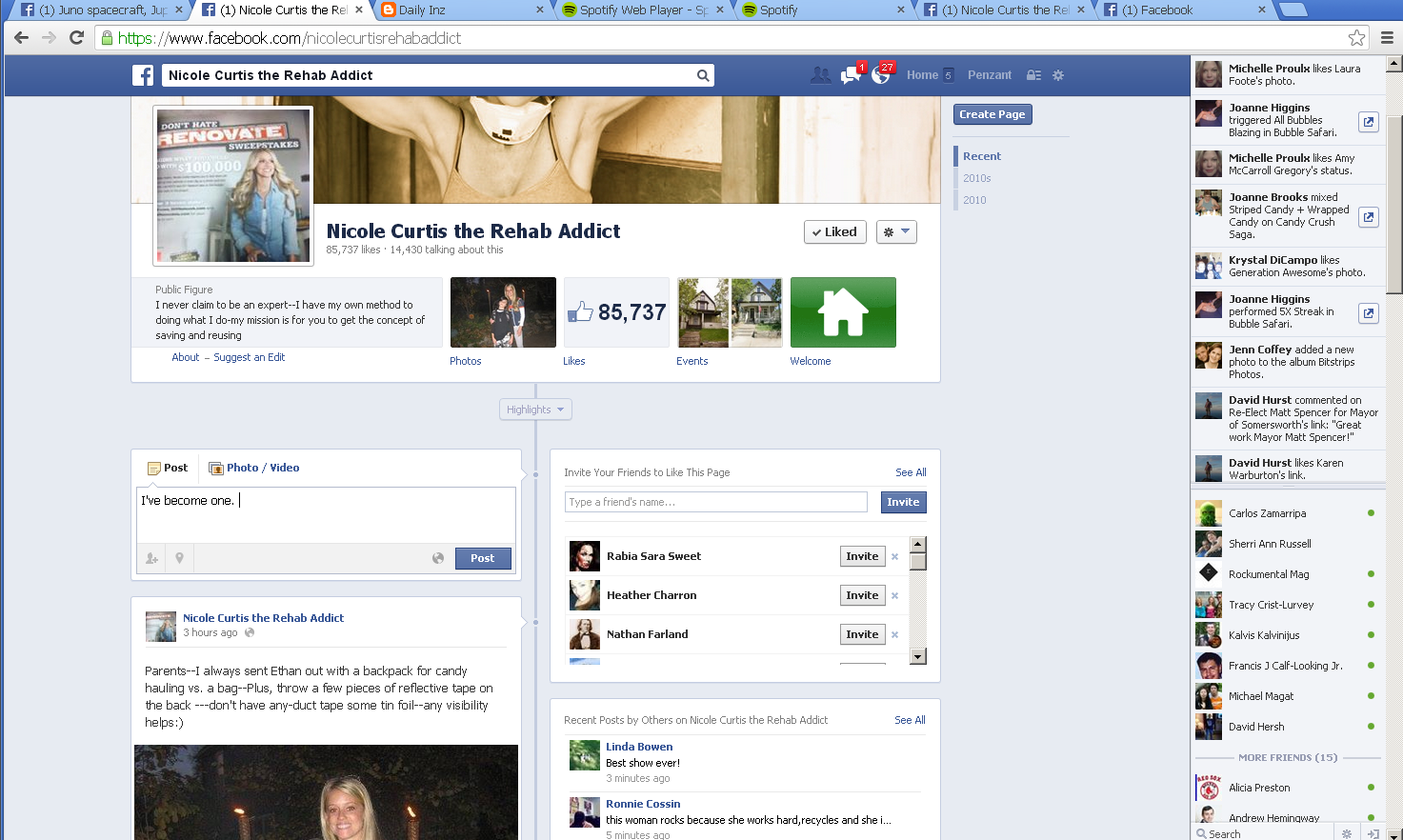
Task: Dismiss Heather Charron suggestion with x
Action: [x=894, y=595]
